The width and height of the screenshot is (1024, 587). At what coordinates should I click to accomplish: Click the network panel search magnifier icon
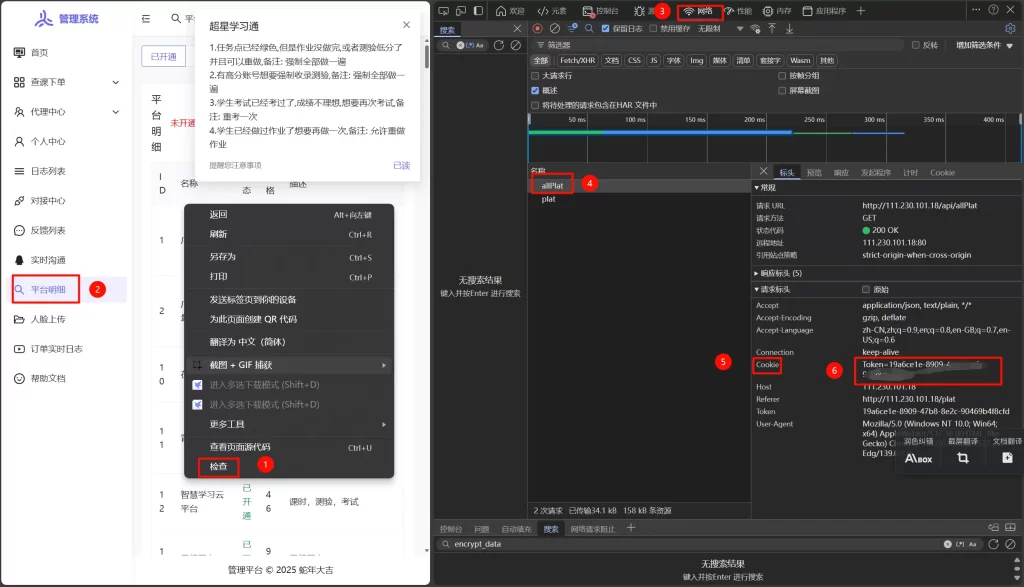click(591, 27)
